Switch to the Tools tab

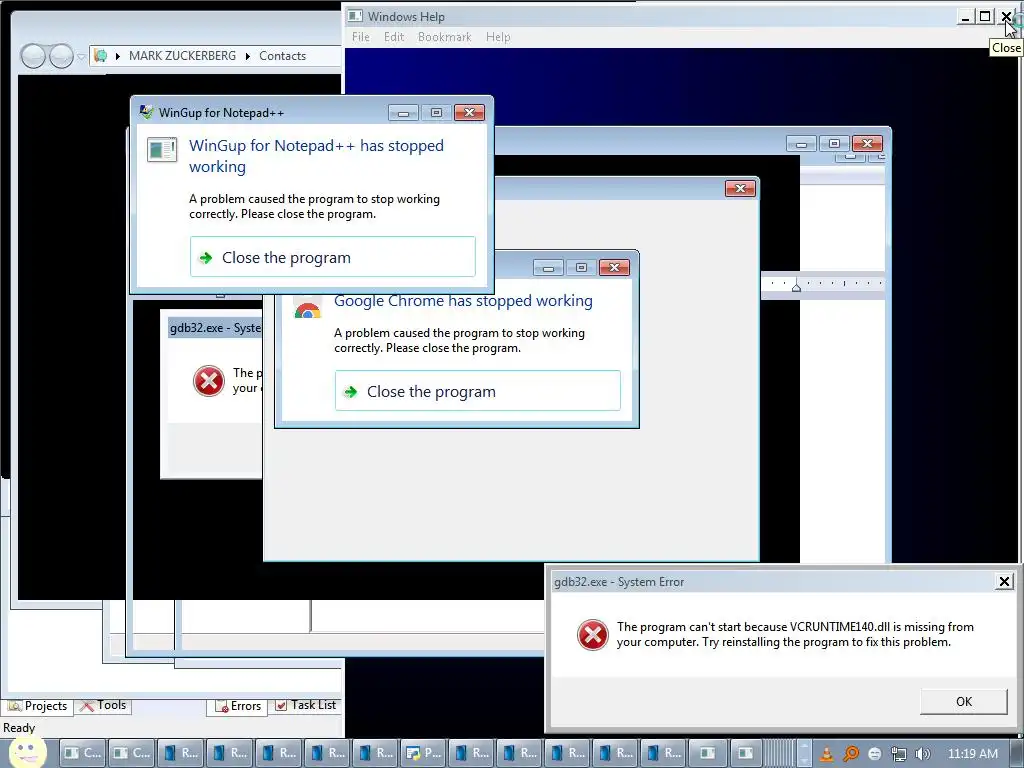[103, 705]
